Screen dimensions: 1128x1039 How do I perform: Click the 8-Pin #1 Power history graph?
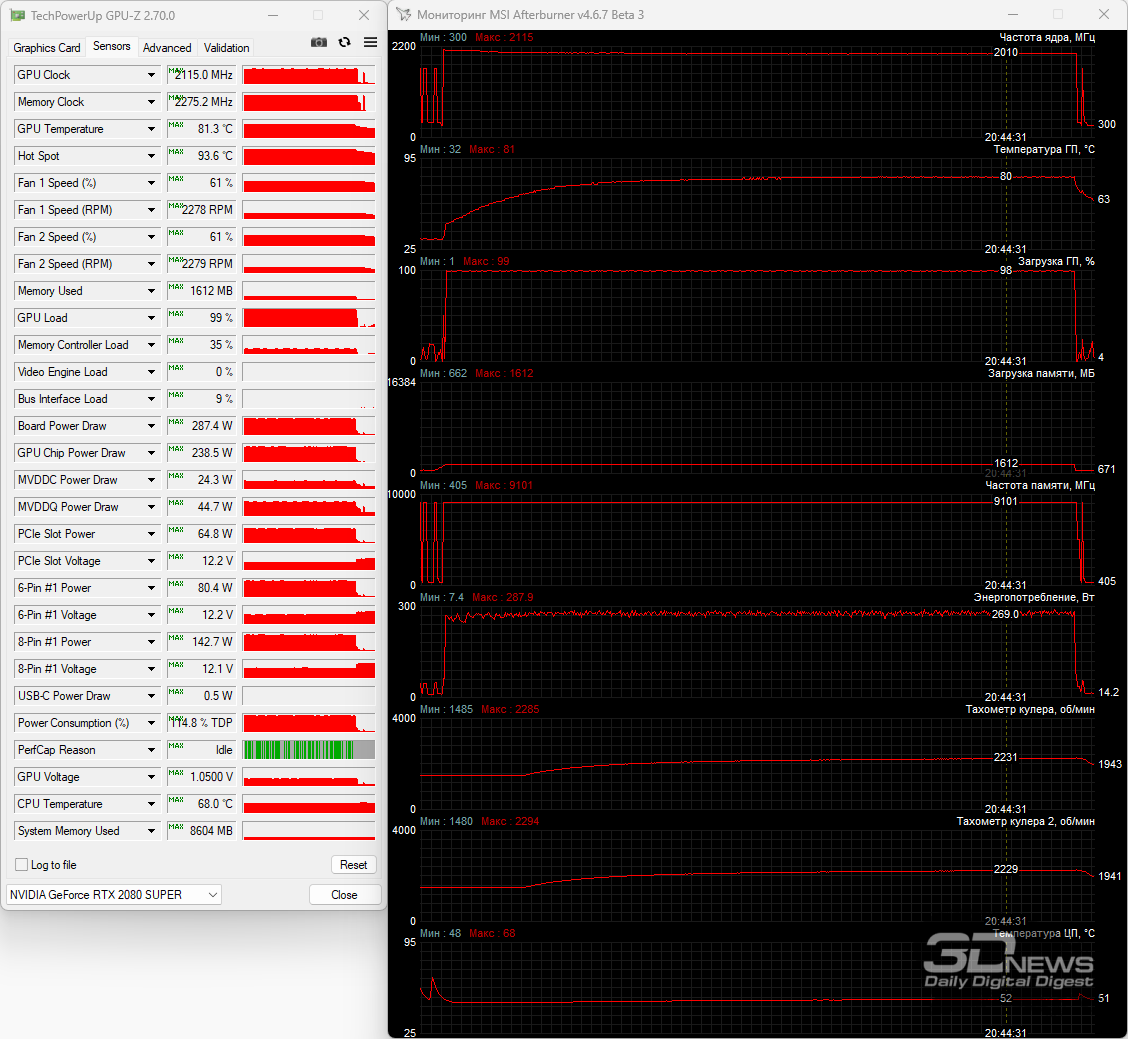(x=309, y=642)
